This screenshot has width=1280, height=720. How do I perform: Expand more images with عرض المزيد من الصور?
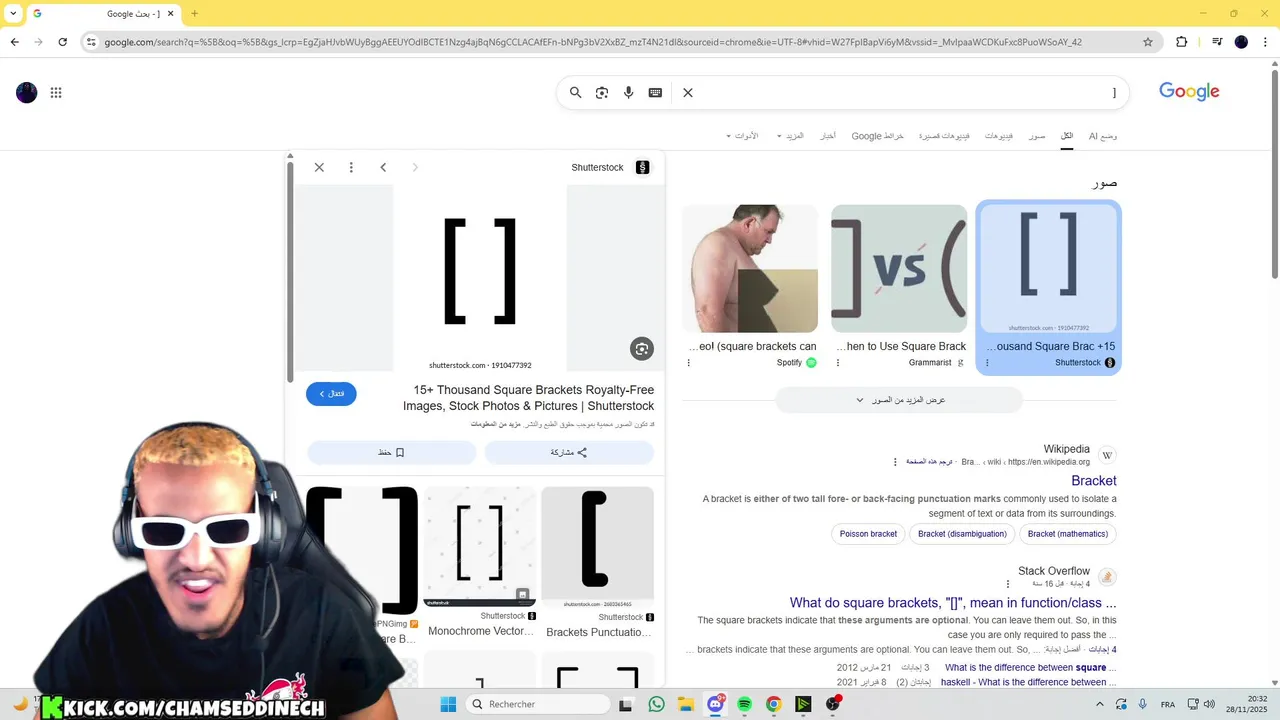point(899,400)
